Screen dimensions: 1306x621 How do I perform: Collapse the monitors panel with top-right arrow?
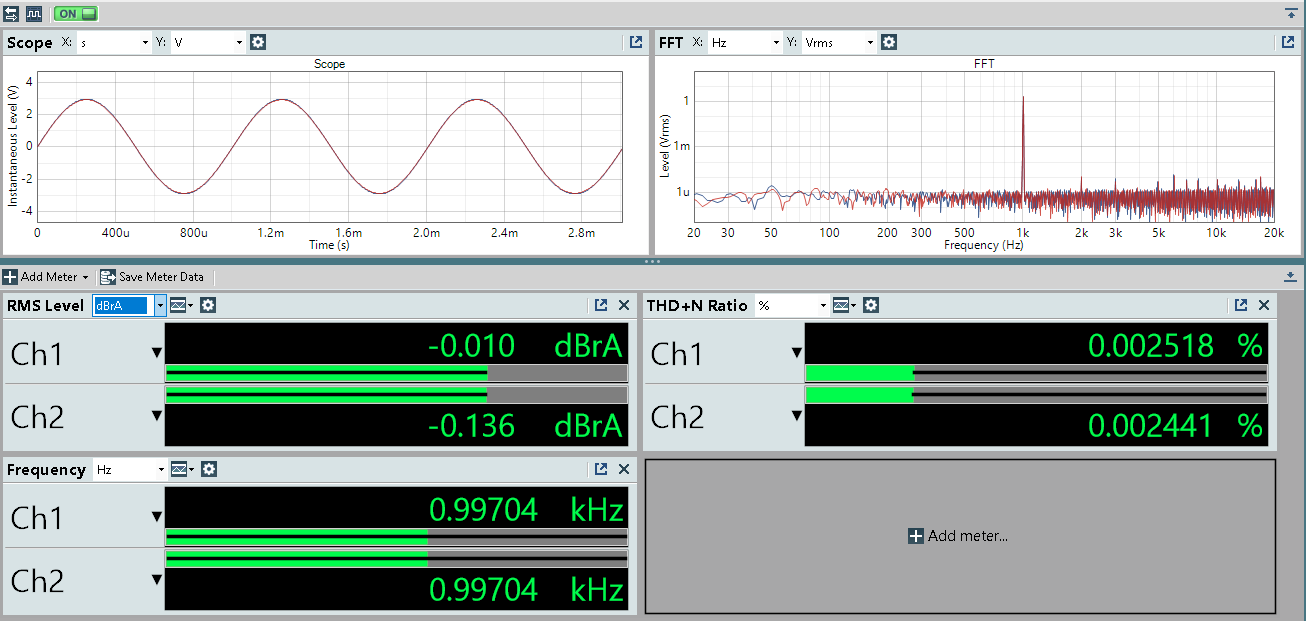[x=1291, y=13]
